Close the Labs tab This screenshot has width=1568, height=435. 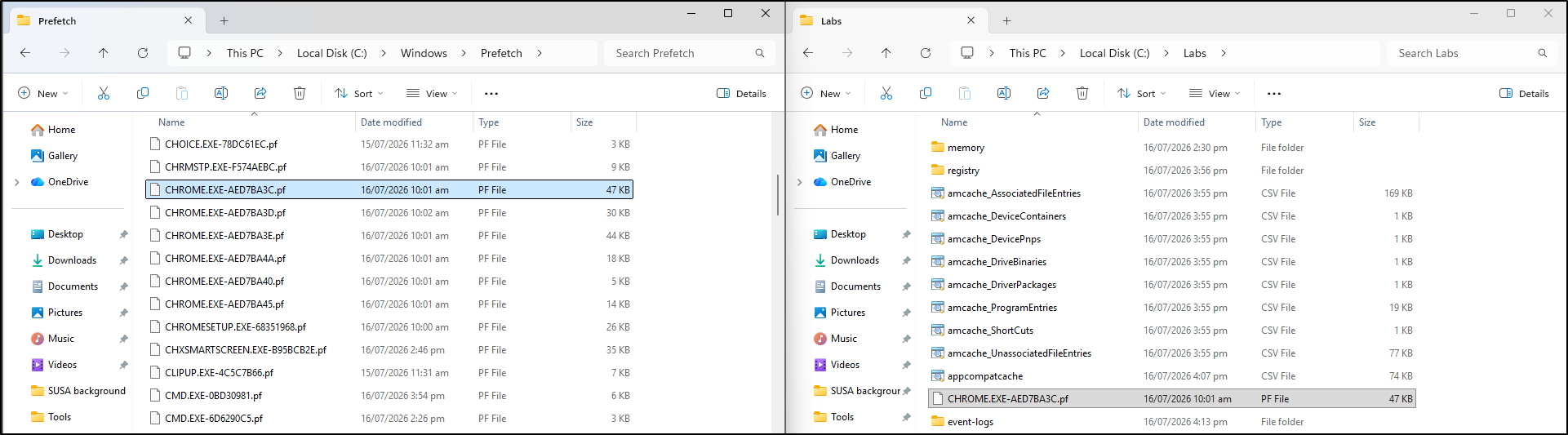[x=971, y=20]
